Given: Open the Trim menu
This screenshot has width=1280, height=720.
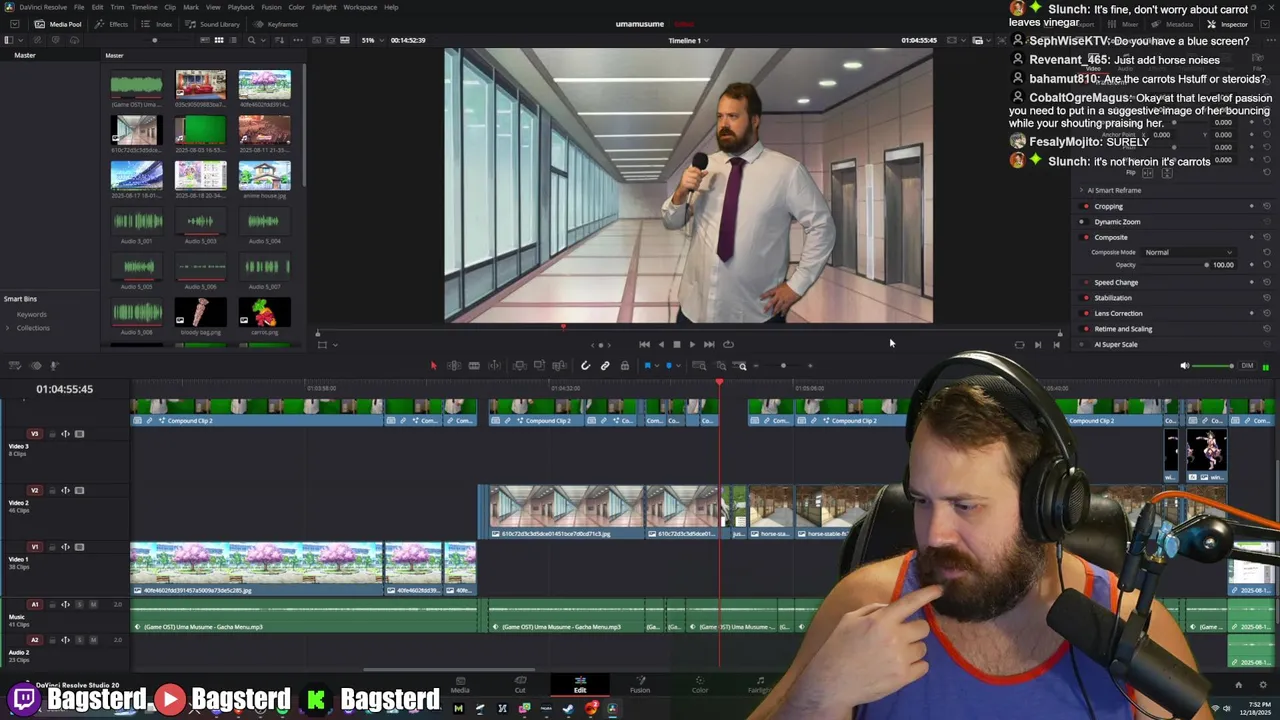Looking at the screenshot, I should (x=117, y=7).
